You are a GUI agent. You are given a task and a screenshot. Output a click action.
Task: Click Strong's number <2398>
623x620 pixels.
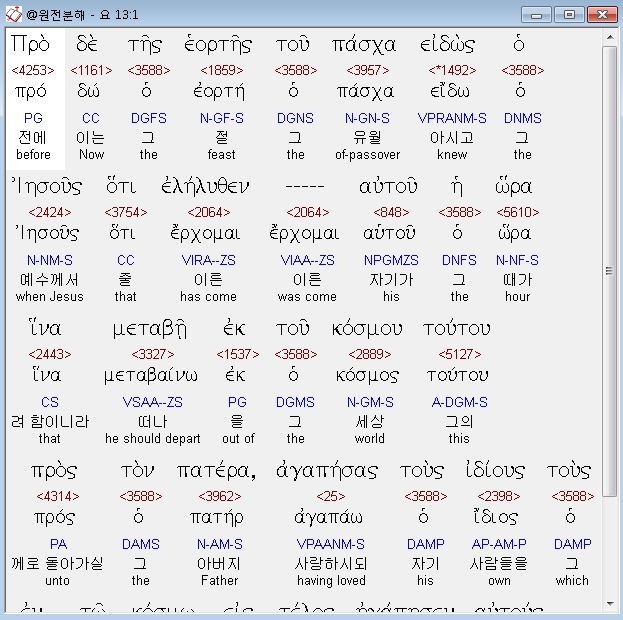[499, 496]
